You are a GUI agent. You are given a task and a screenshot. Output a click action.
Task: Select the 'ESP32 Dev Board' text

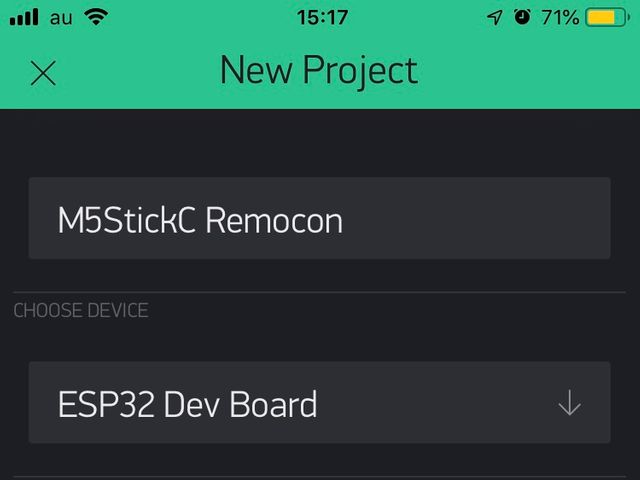tap(187, 404)
